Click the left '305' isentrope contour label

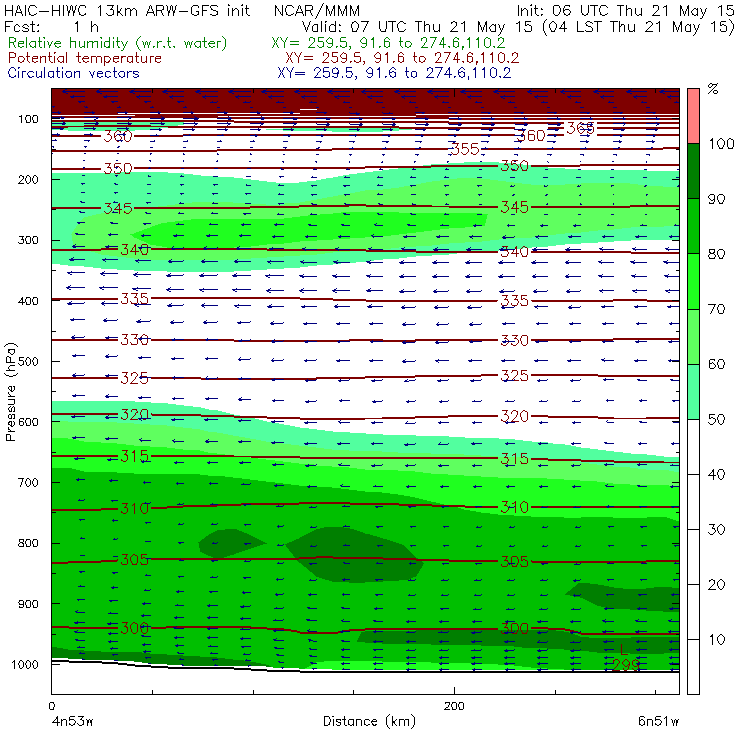point(135,559)
